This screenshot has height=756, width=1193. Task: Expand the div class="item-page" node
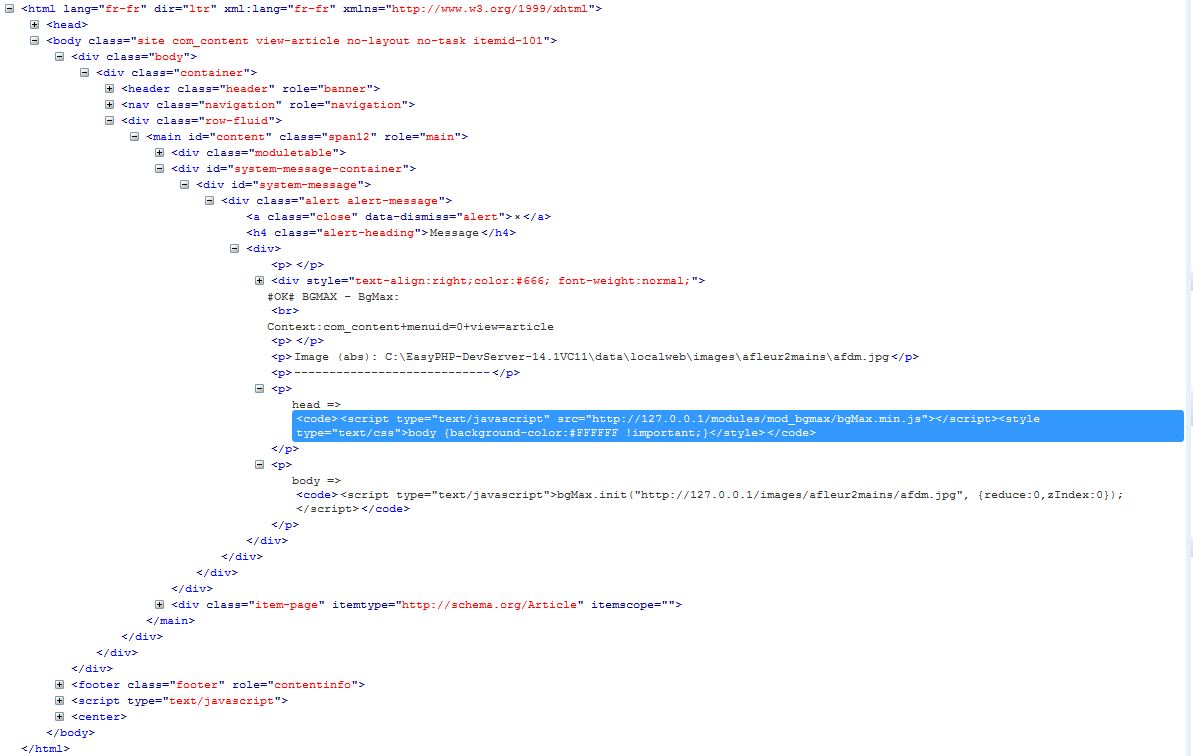160,605
